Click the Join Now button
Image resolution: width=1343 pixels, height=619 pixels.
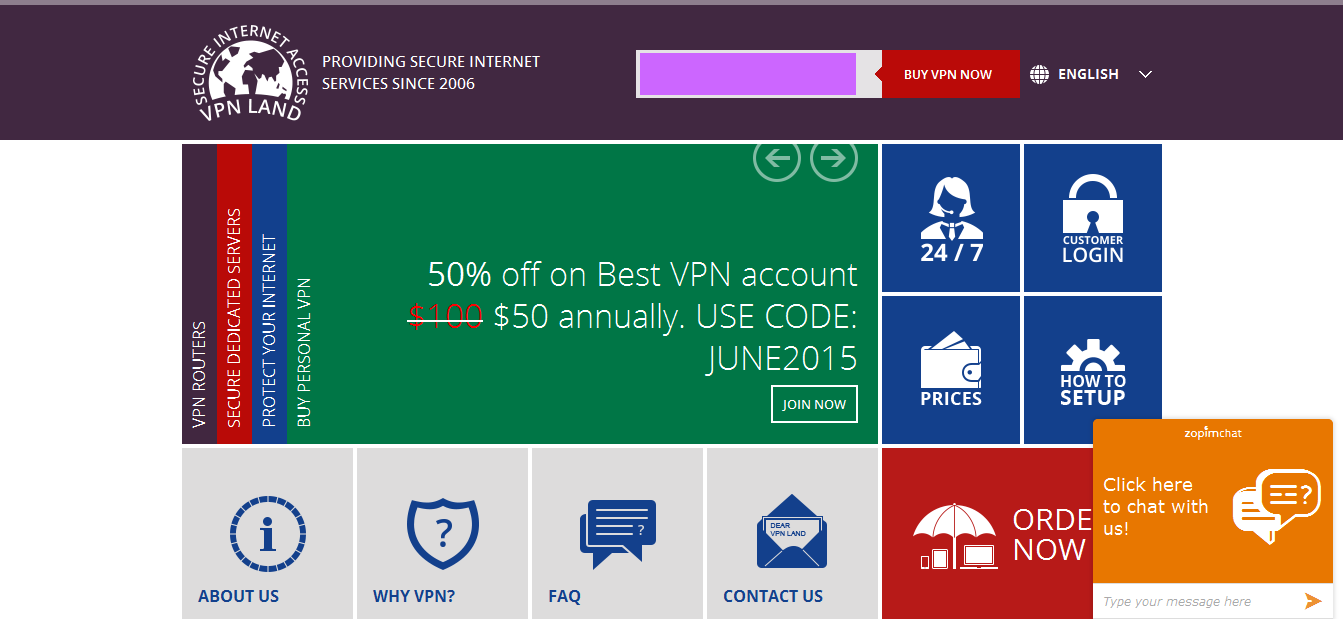tap(814, 404)
